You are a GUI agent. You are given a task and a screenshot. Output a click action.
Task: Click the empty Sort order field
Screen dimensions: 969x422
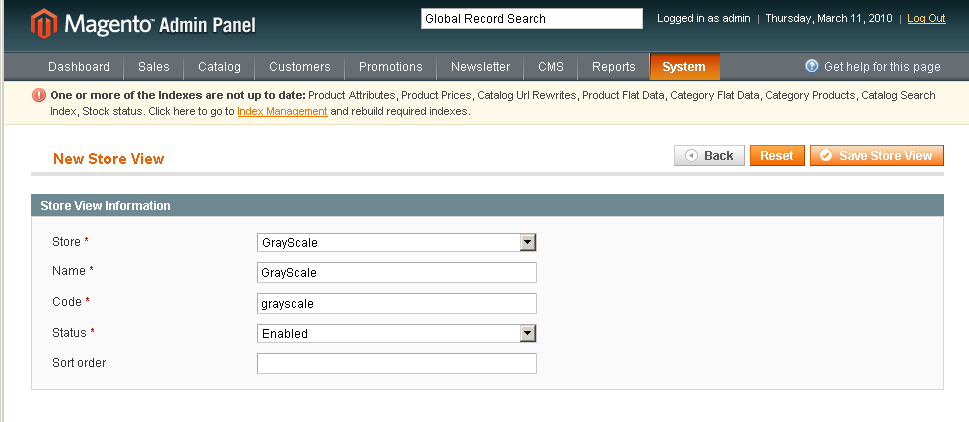coord(397,363)
